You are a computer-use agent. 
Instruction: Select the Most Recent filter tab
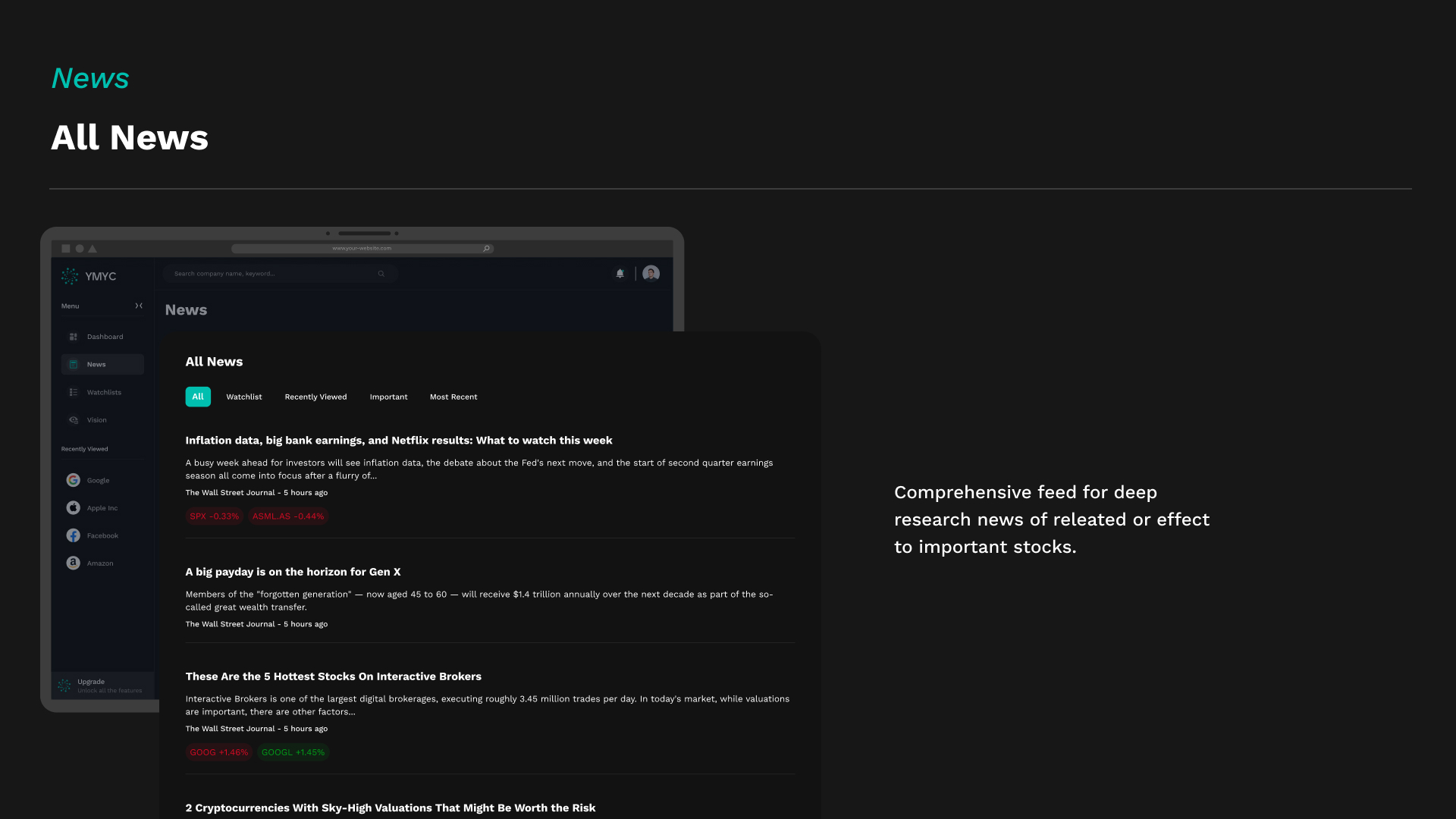pyautogui.click(x=453, y=397)
